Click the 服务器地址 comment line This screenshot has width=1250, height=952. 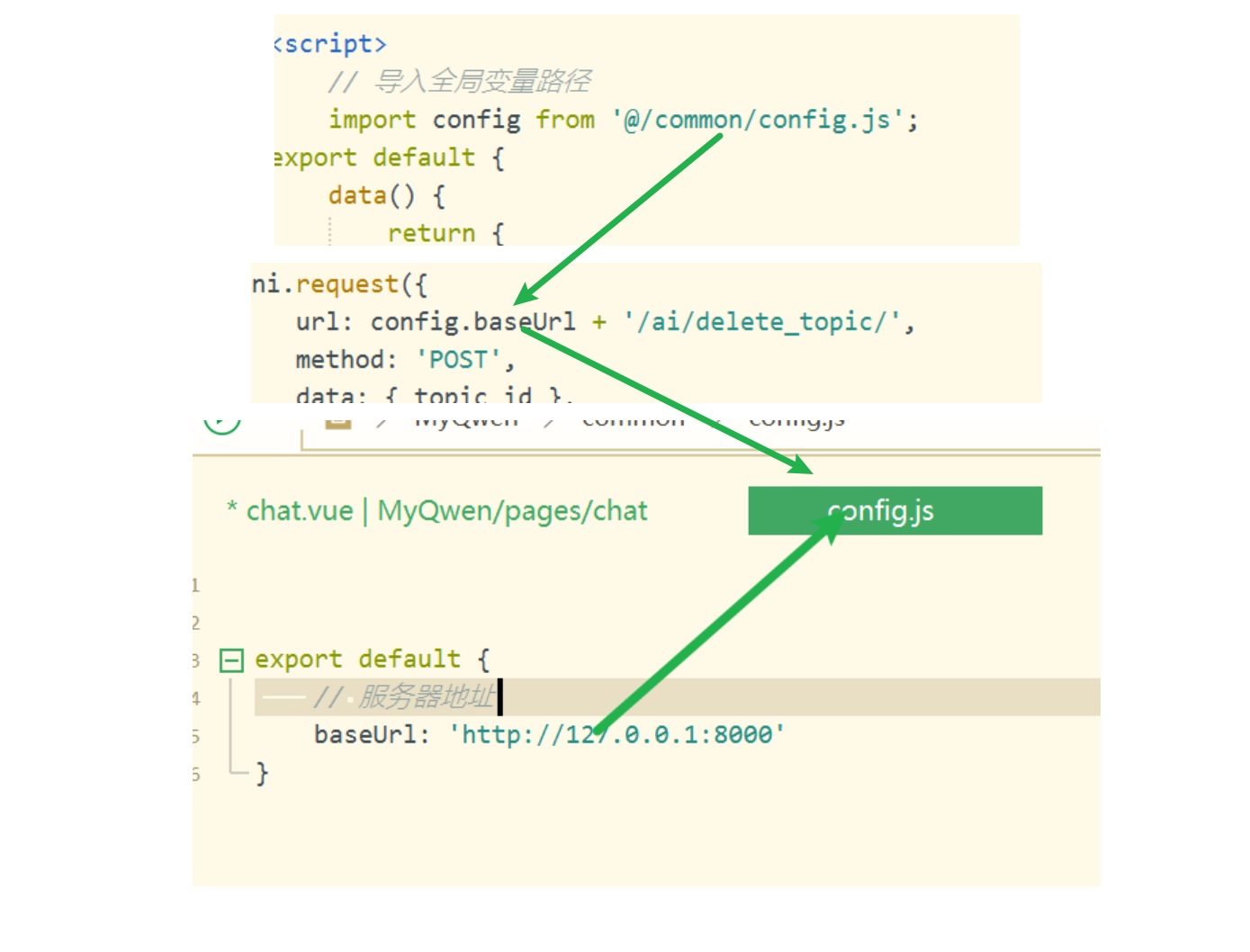(x=405, y=697)
